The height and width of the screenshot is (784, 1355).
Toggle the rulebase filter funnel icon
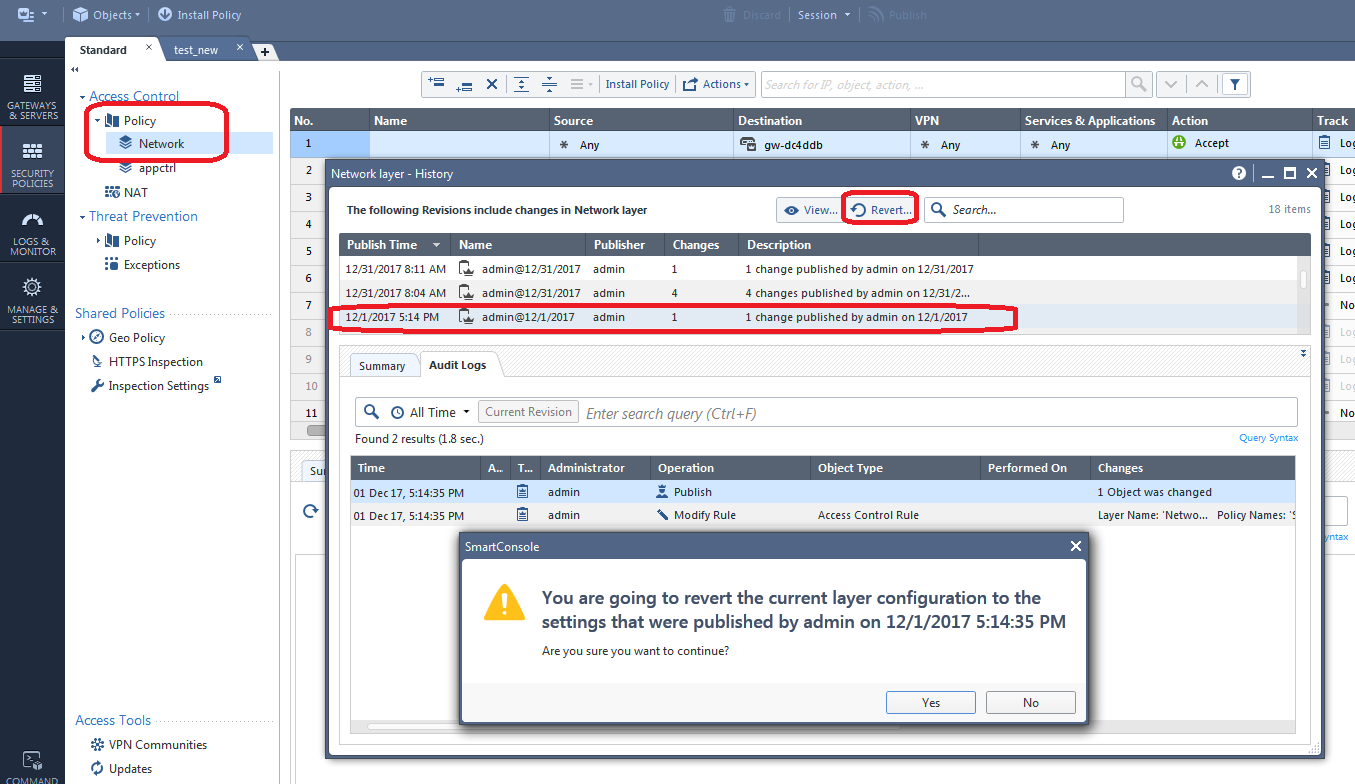click(1236, 84)
